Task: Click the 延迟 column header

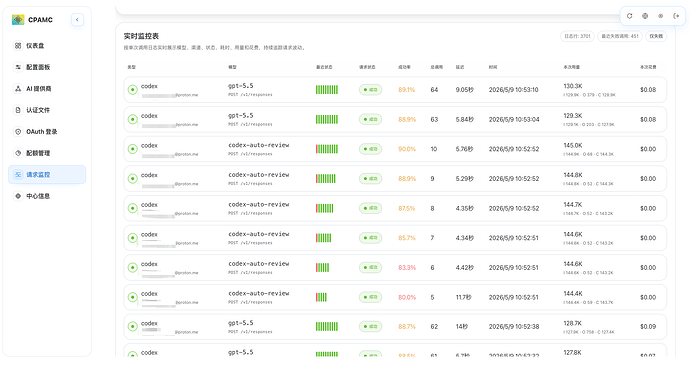Action: point(460,67)
